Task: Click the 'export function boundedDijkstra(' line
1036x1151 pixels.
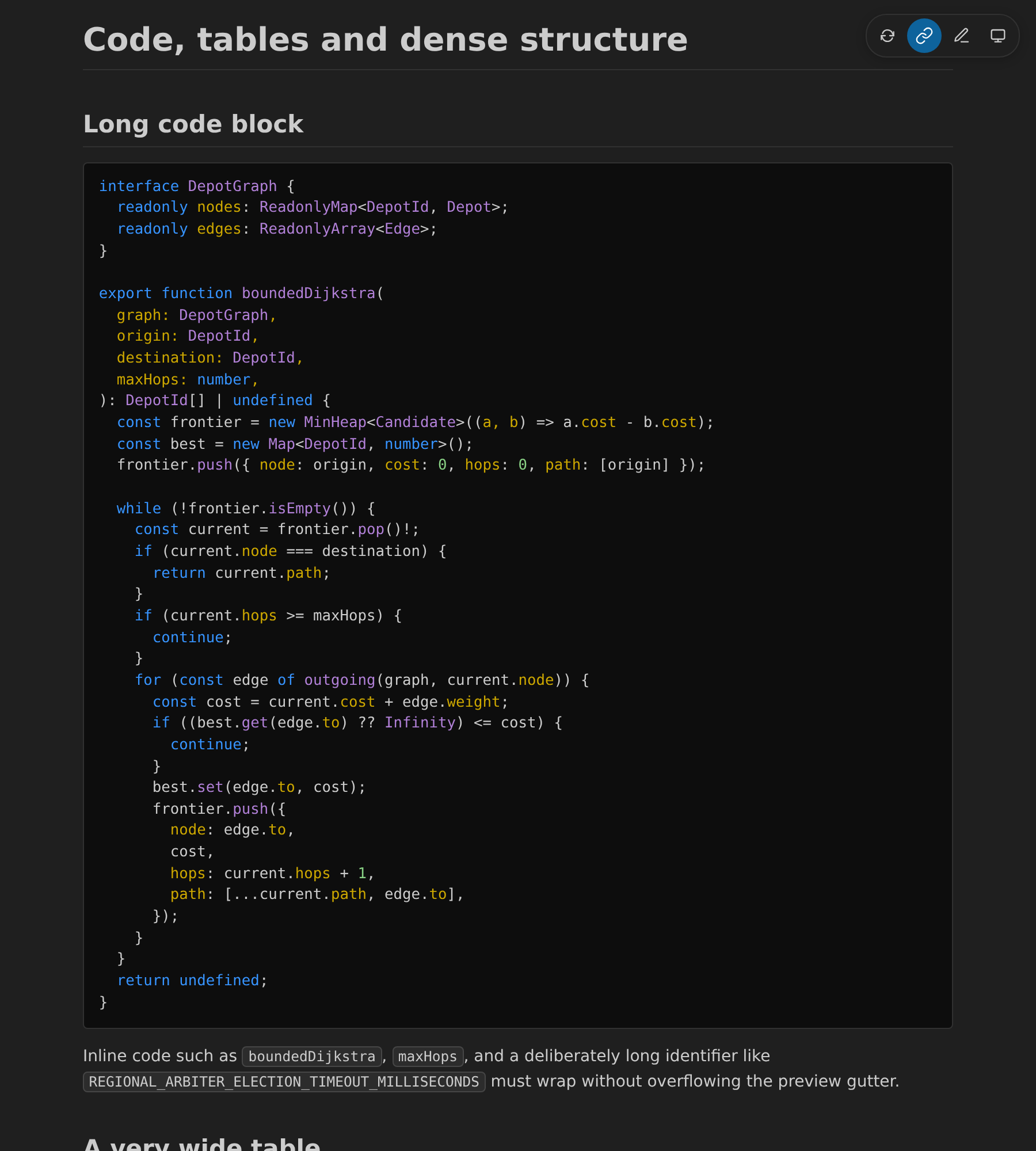Action: pyautogui.click(x=242, y=294)
